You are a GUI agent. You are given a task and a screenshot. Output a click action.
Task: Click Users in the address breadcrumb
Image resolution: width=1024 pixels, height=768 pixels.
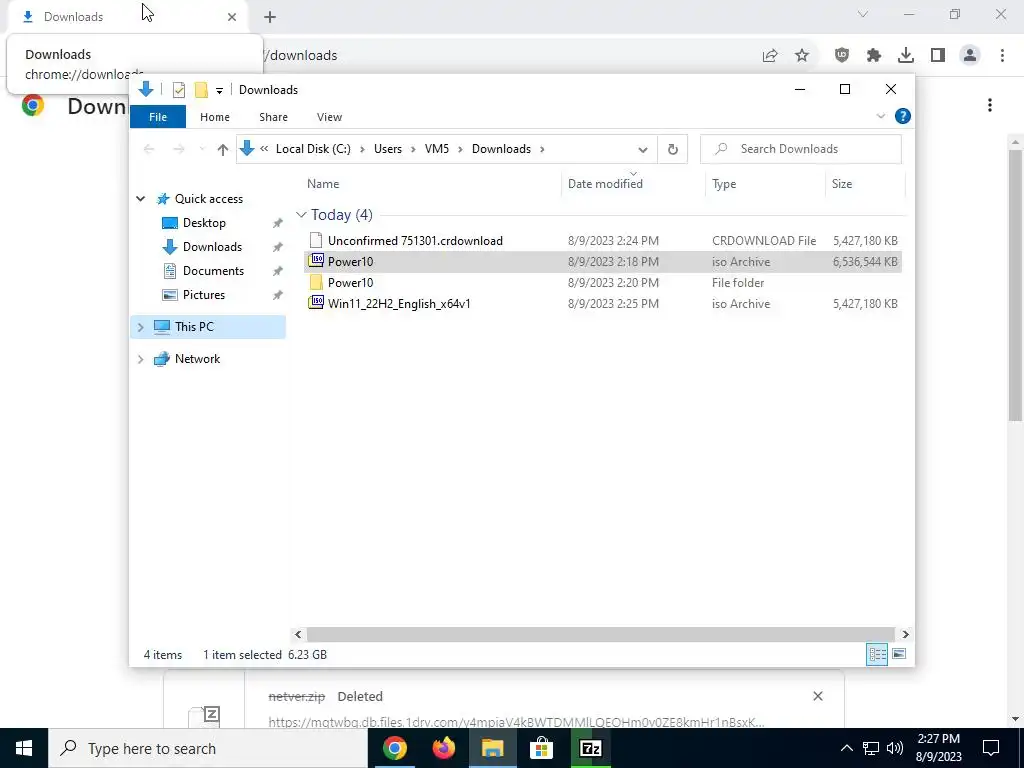point(388,149)
